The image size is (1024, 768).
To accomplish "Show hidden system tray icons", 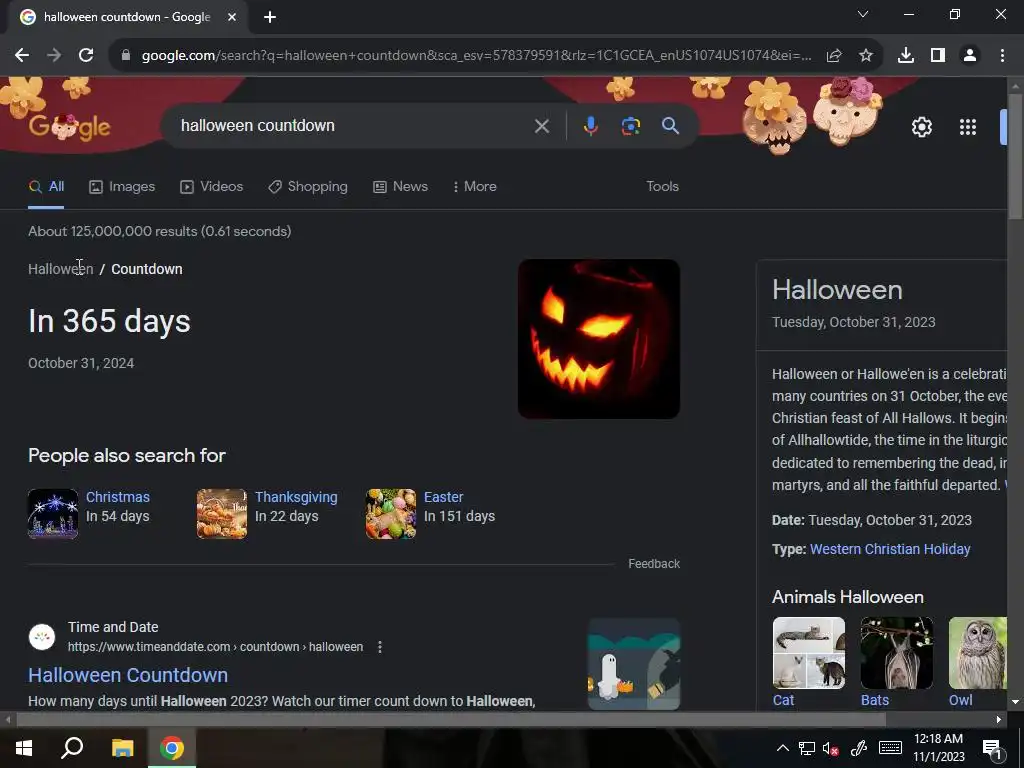I will 782,748.
